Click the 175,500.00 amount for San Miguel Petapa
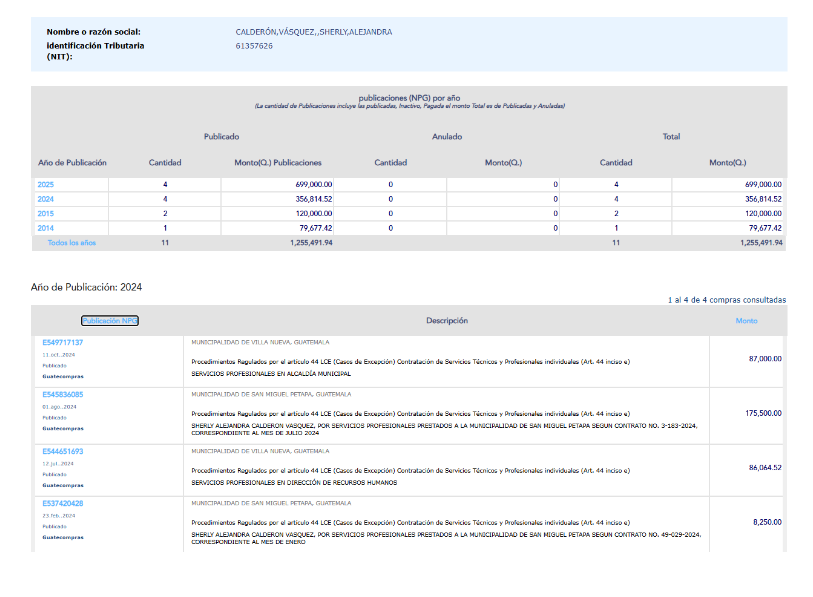Viewport: 813px width, 597px height. point(763,412)
